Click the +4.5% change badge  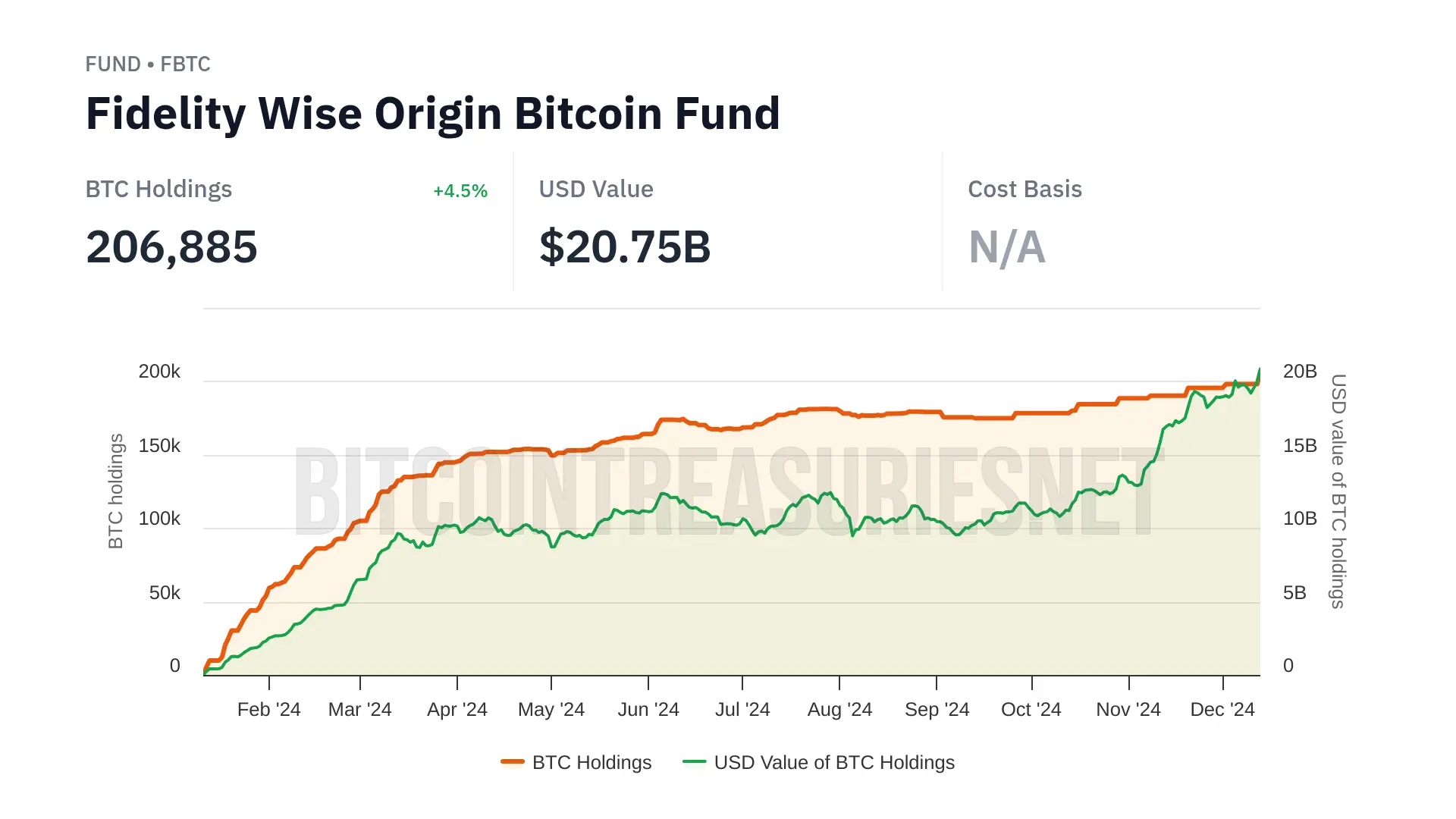[x=460, y=191]
